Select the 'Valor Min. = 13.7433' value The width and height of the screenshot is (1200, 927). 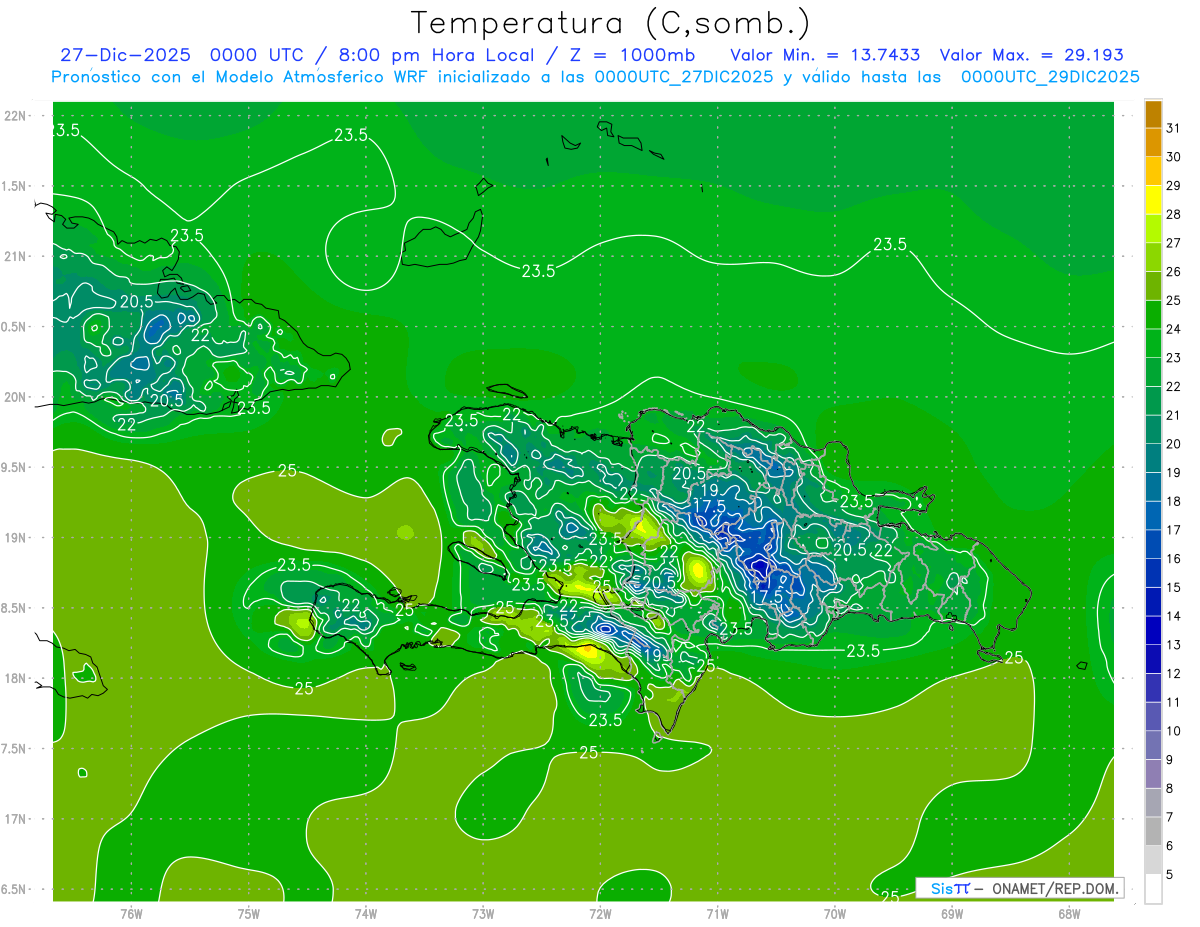(x=826, y=55)
